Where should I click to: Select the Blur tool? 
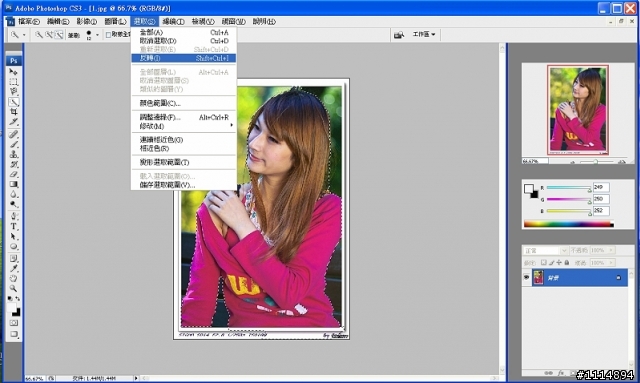[13, 194]
